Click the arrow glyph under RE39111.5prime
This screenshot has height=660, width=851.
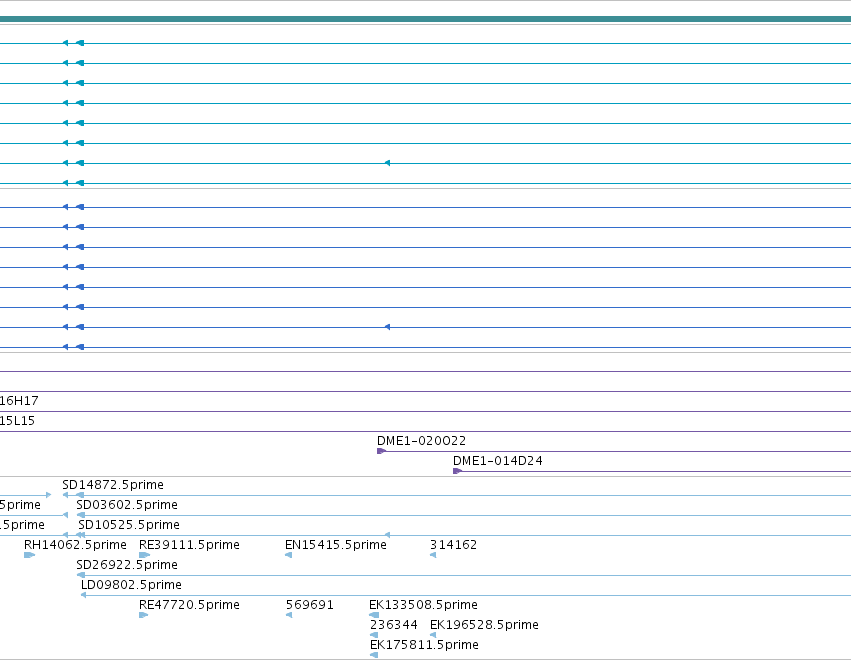tap(144, 555)
